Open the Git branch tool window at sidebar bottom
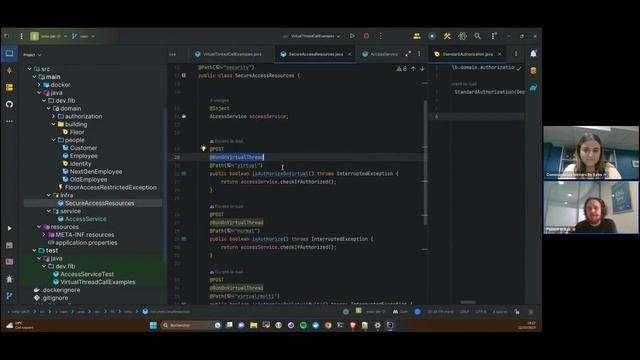Screen dimensions: 640x360 pyautogui.click(x=9, y=296)
